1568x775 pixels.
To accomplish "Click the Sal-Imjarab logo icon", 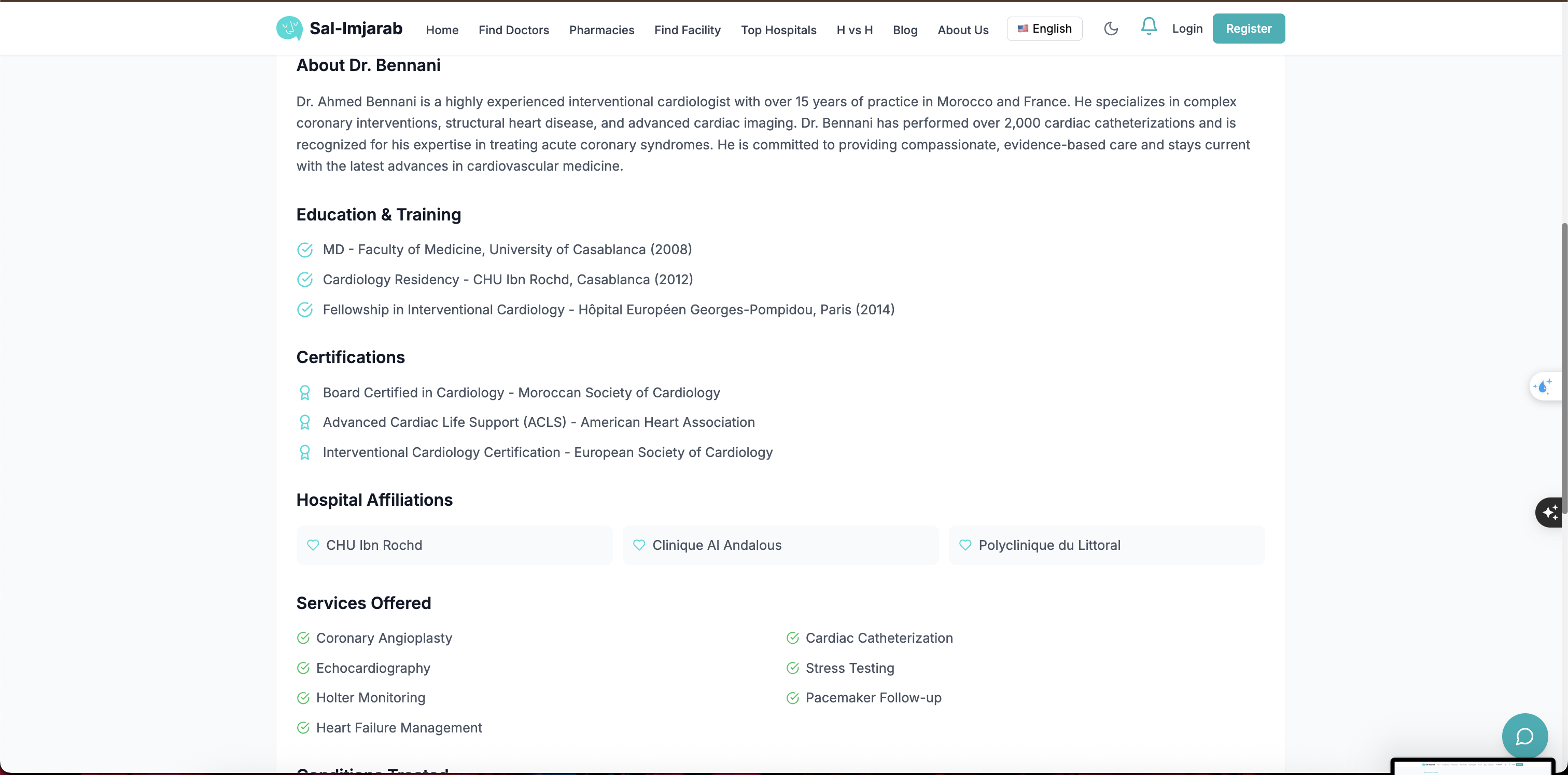I will coord(289,29).
